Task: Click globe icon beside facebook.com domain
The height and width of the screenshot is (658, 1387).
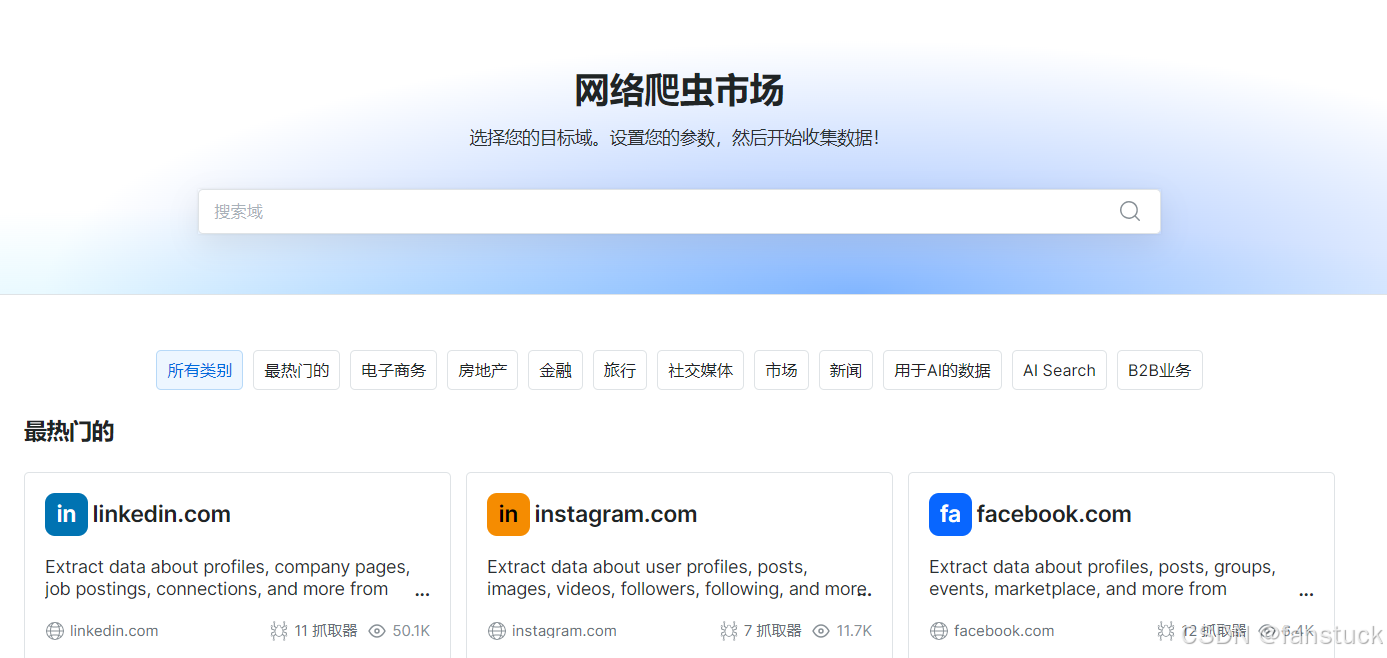Action: pyautogui.click(x=939, y=631)
